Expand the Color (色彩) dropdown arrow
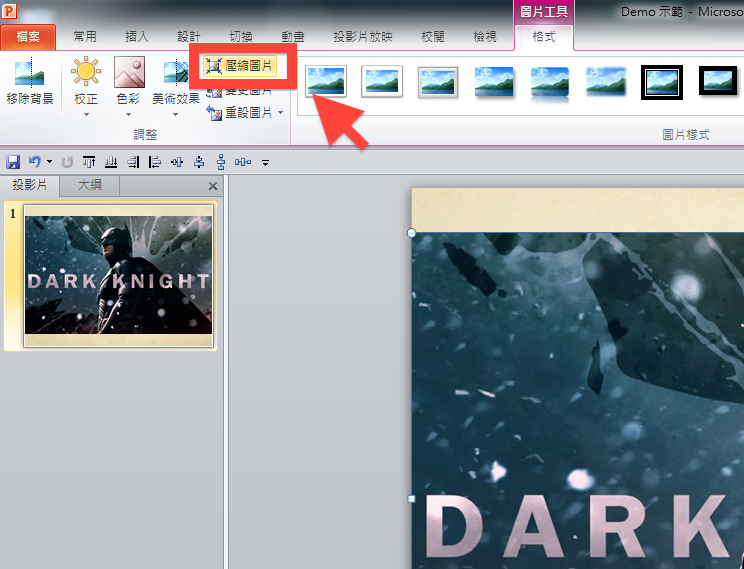The image size is (744, 569). (128, 114)
